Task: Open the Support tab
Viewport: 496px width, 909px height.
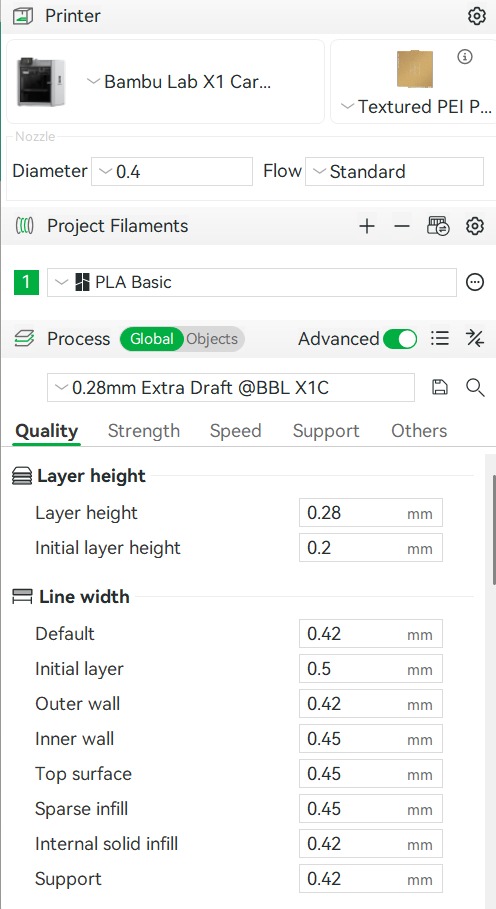Action: point(326,431)
